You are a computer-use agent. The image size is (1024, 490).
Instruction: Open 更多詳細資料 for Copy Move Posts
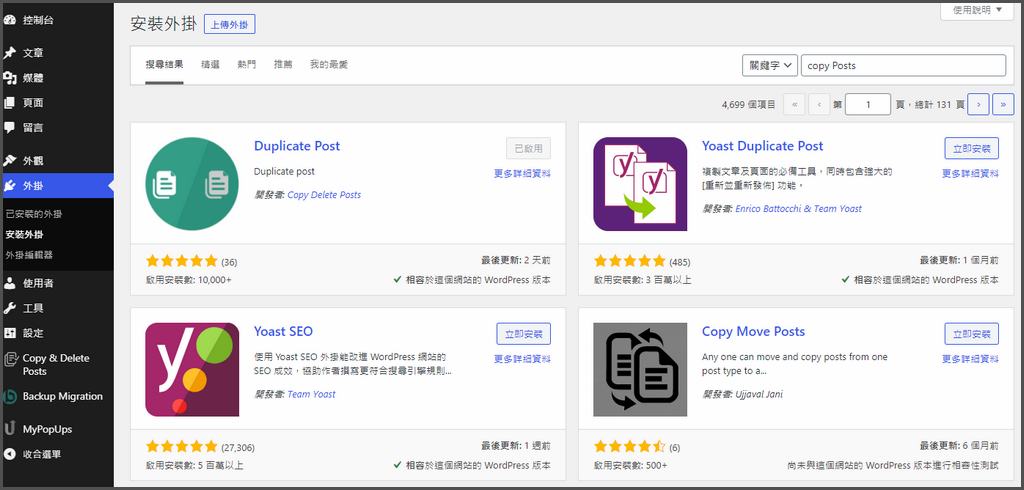[x=970, y=359]
